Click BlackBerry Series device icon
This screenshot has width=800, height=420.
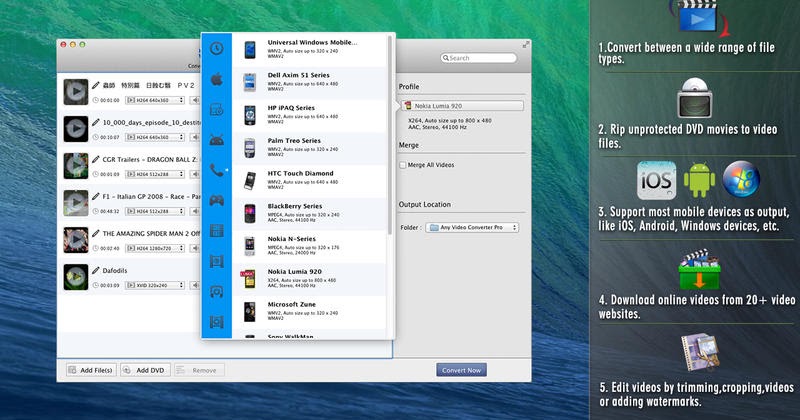point(249,213)
